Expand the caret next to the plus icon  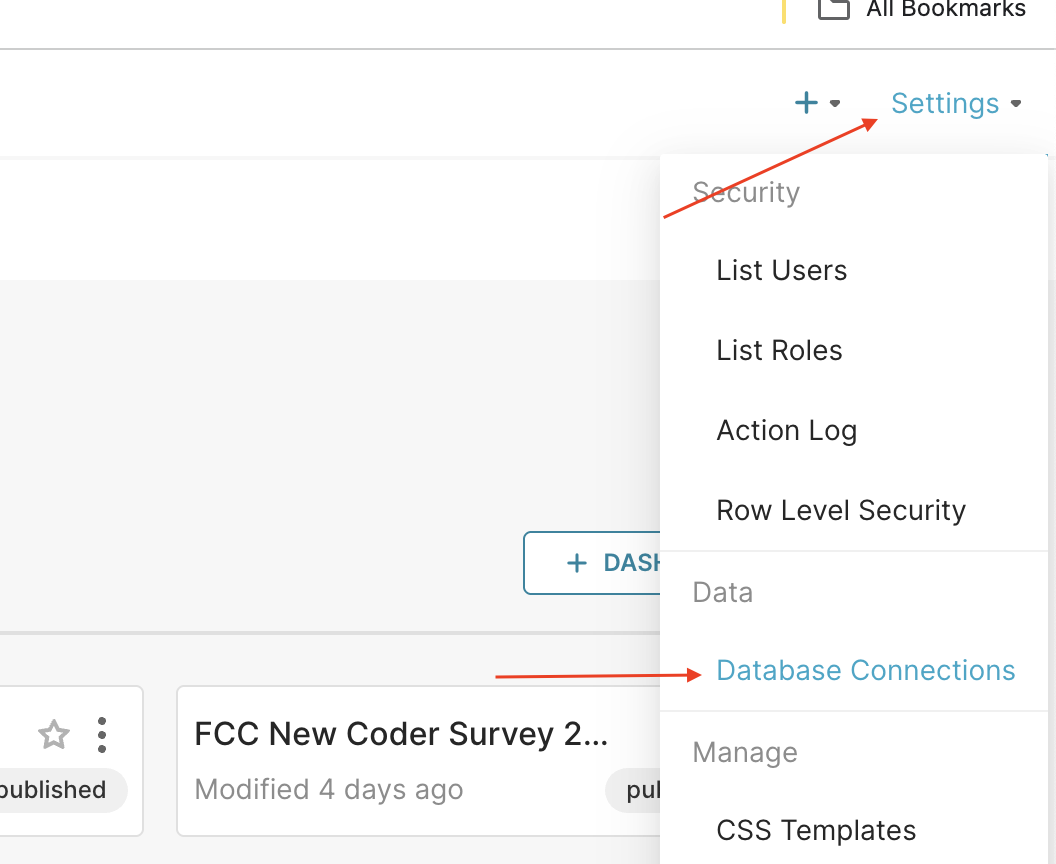tap(834, 104)
